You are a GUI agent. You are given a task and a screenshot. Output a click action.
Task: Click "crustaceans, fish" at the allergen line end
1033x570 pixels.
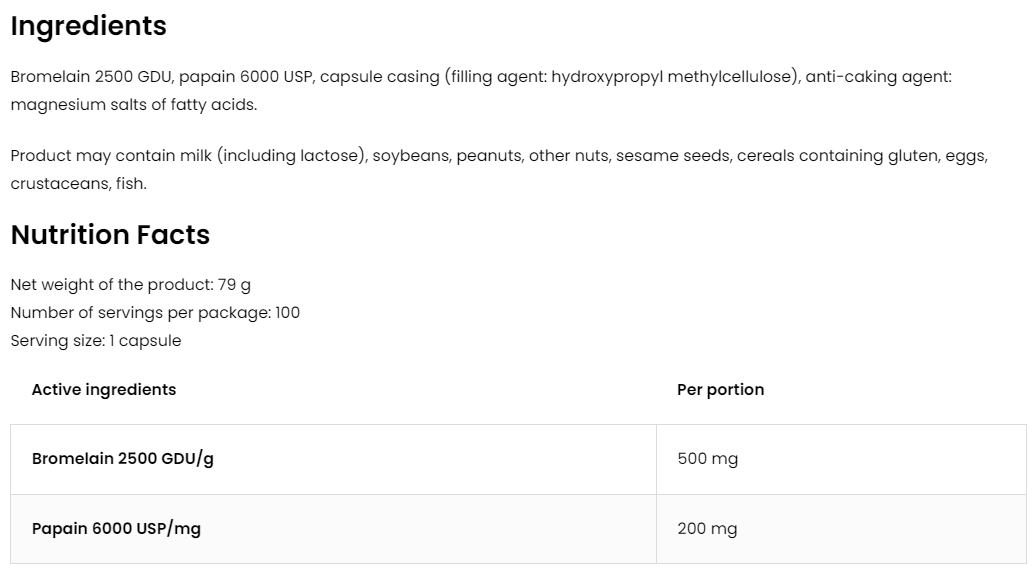click(78, 184)
